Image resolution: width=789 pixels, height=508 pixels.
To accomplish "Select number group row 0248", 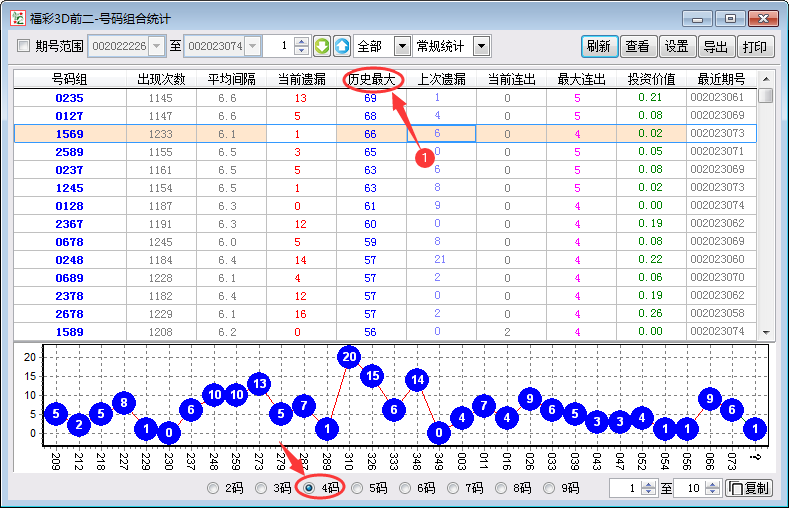I will [385, 260].
